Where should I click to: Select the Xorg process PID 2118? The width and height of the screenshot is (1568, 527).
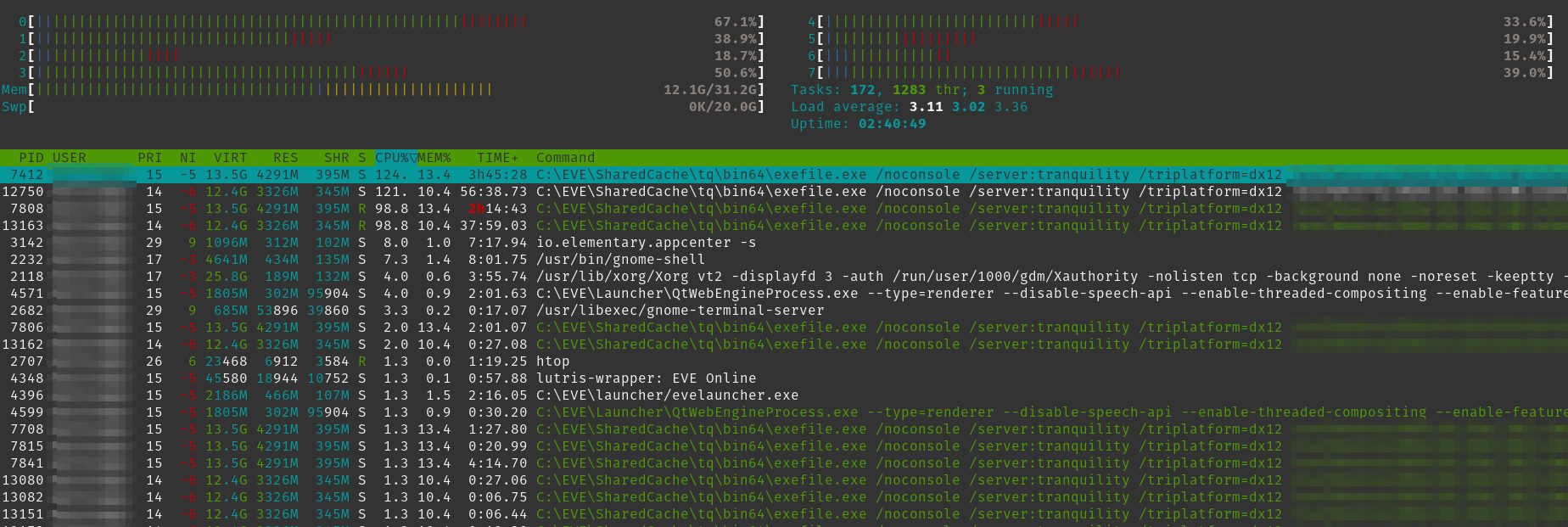click(x=784, y=277)
